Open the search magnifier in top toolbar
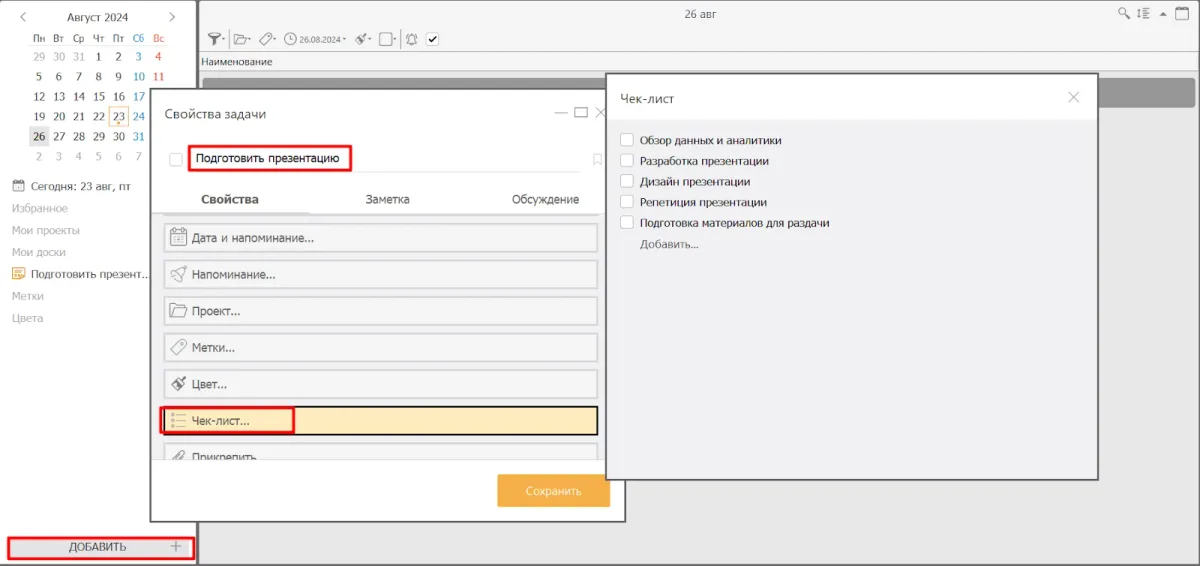This screenshot has width=1200, height=566. coord(1124,14)
